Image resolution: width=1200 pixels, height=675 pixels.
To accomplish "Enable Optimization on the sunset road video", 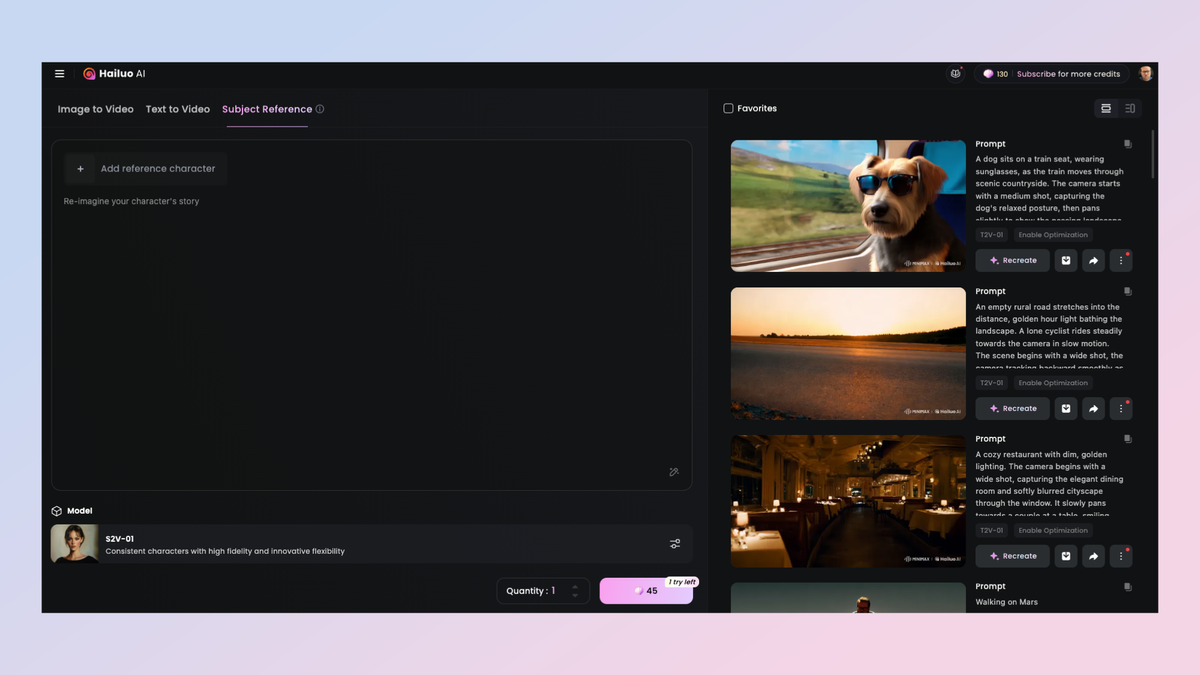I will point(1052,382).
